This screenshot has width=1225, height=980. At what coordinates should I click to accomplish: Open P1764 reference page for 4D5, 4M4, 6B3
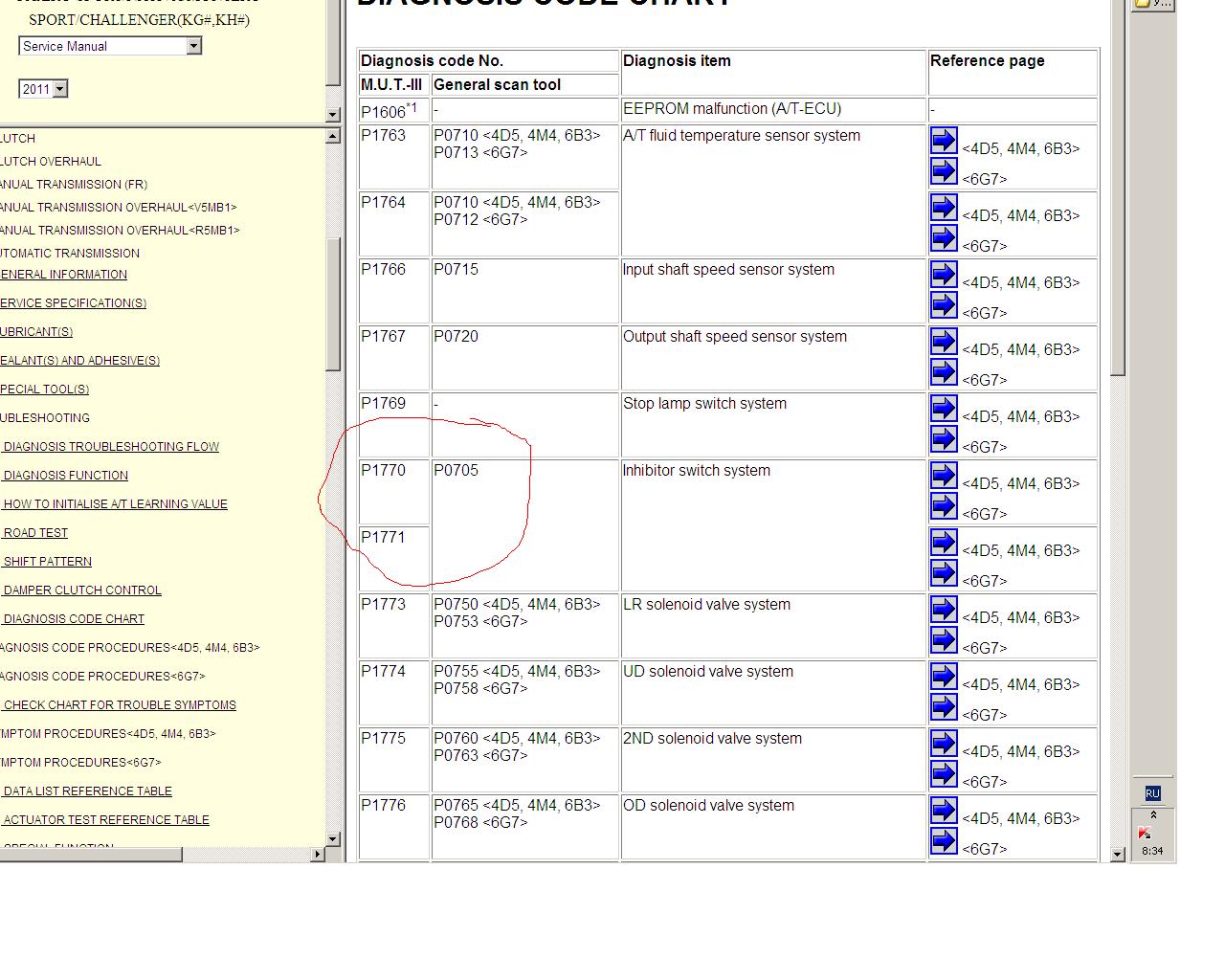[x=944, y=208]
